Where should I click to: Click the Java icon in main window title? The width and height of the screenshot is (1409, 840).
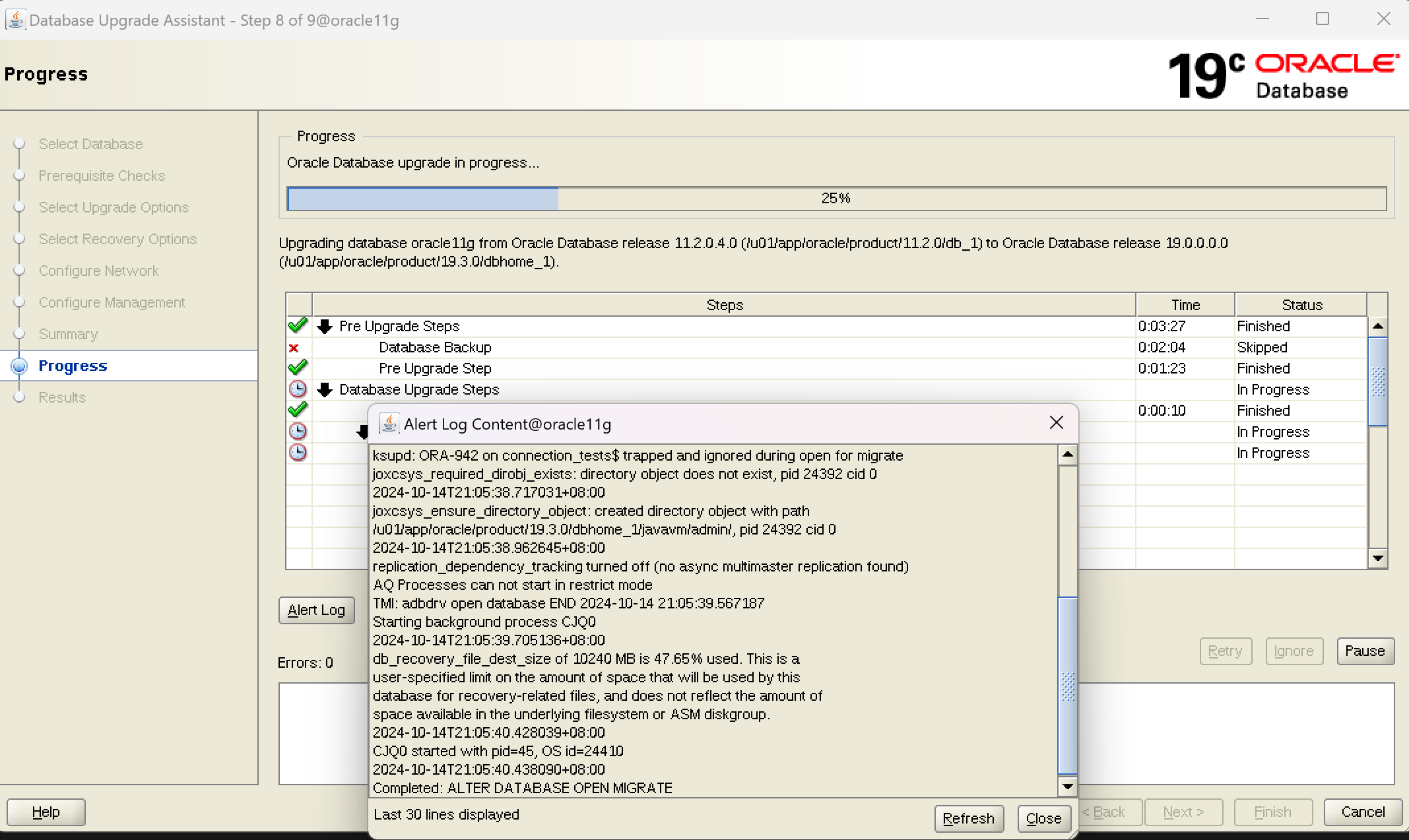click(15, 20)
